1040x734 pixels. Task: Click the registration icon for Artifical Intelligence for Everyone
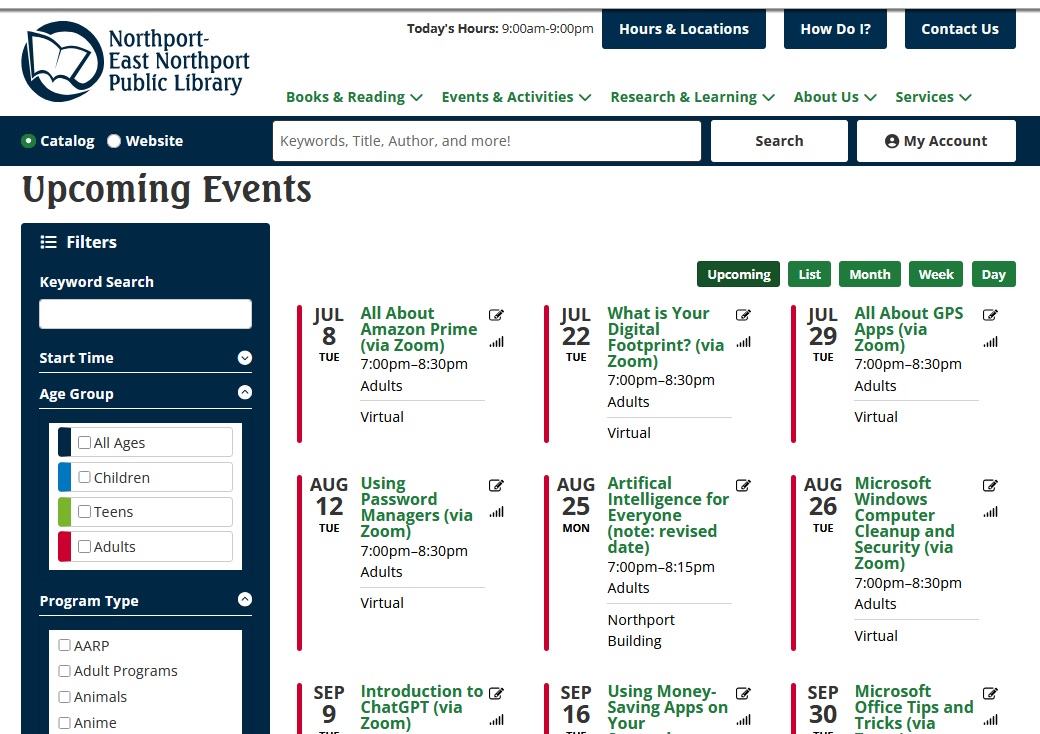point(744,485)
